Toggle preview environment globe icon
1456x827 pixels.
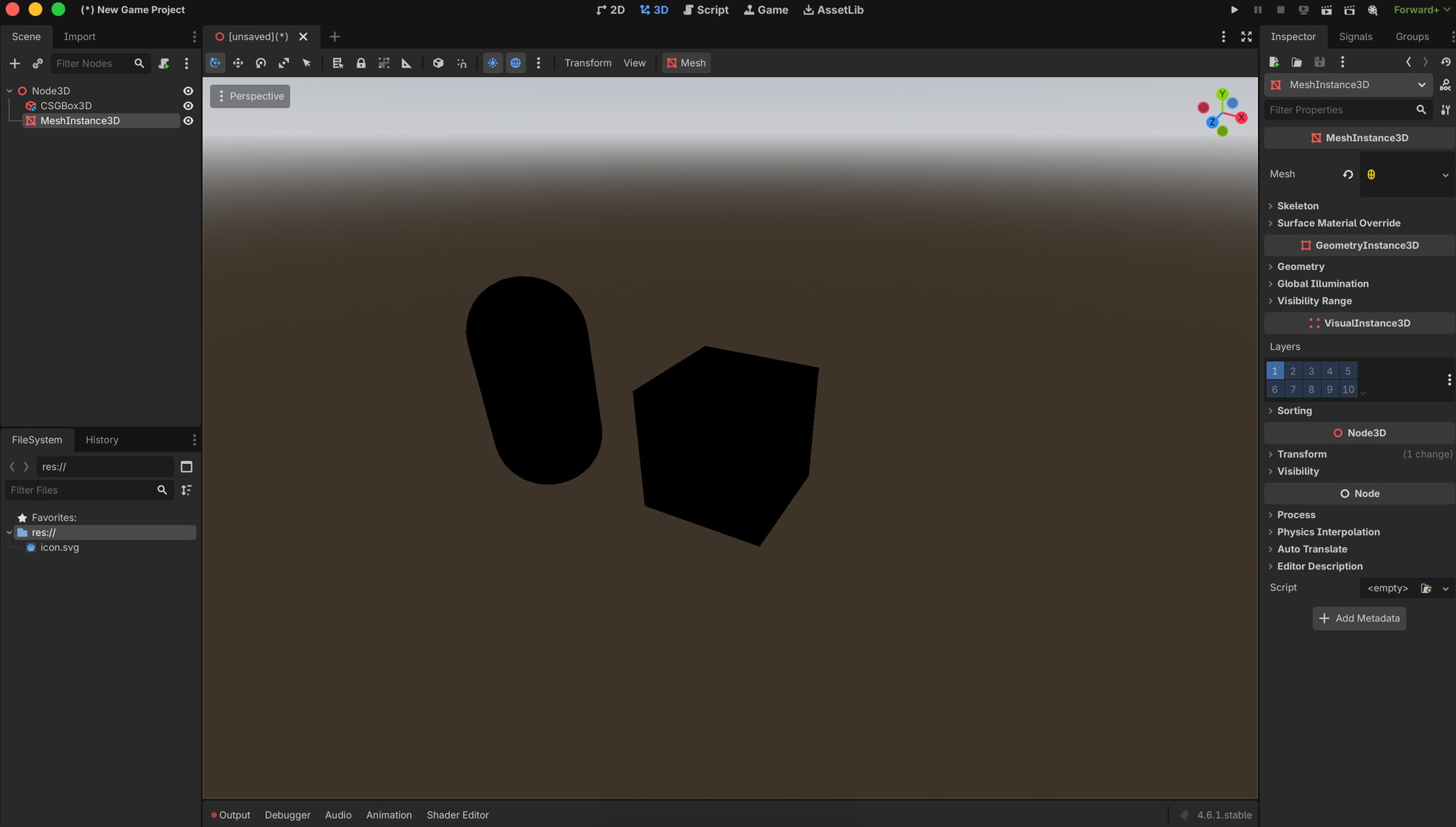(x=516, y=63)
